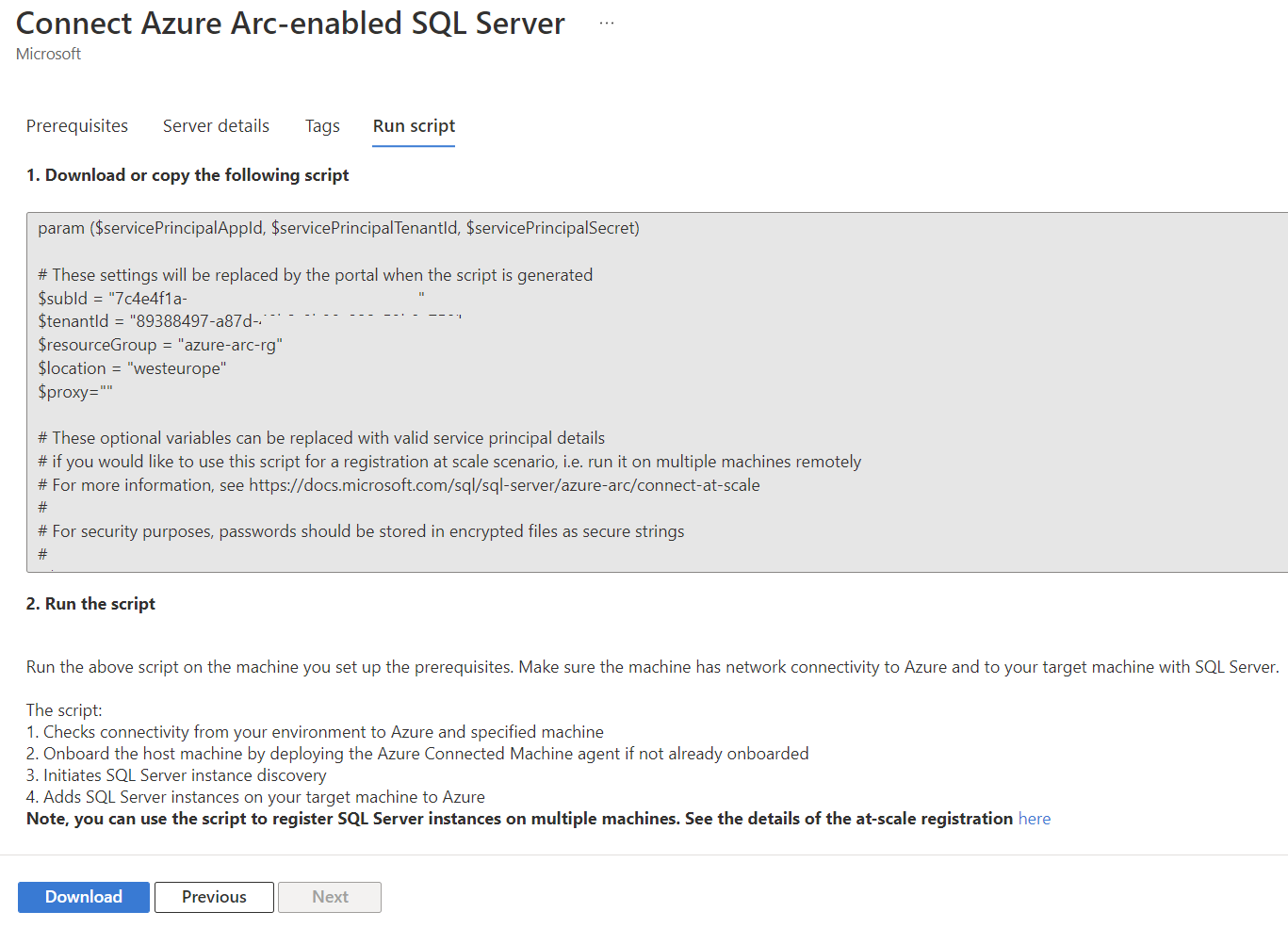The image size is (1288, 928).
Task: Click the param line in the script box
Action: pyautogui.click(x=339, y=228)
